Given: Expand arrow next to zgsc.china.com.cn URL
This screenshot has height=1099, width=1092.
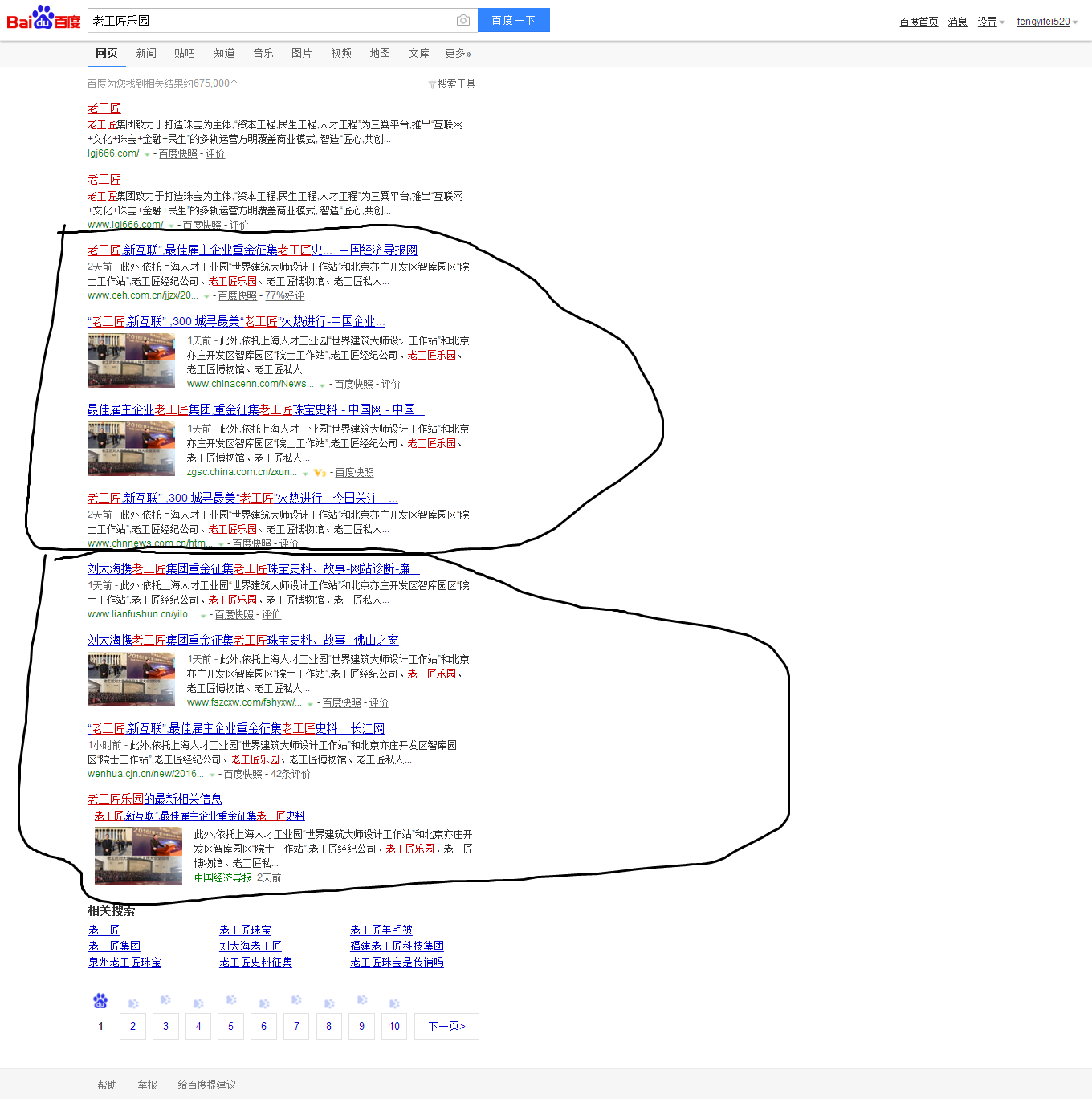Looking at the screenshot, I should [x=305, y=473].
